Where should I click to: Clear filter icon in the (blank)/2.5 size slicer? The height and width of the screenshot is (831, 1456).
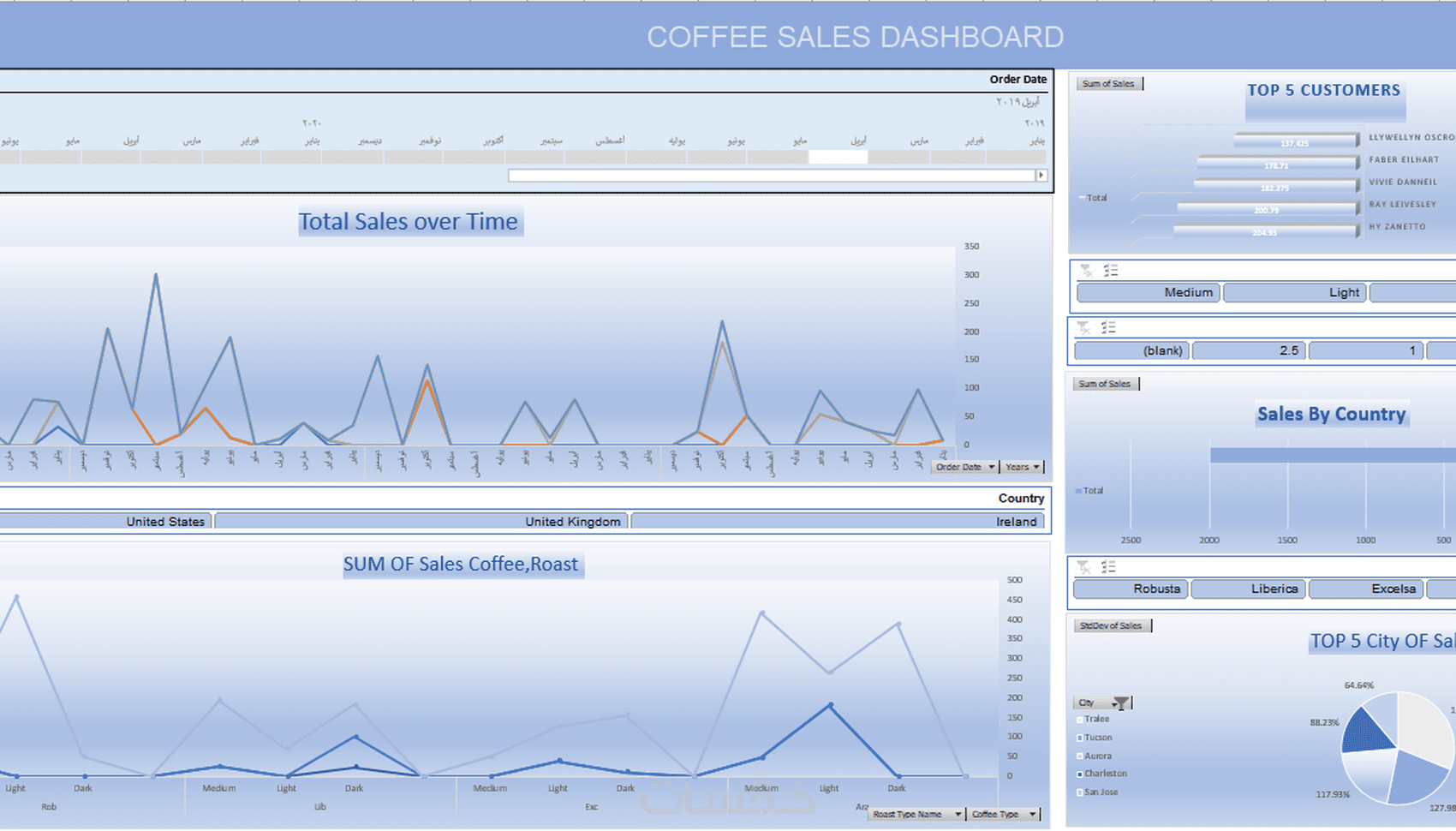pyautogui.click(x=1083, y=327)
